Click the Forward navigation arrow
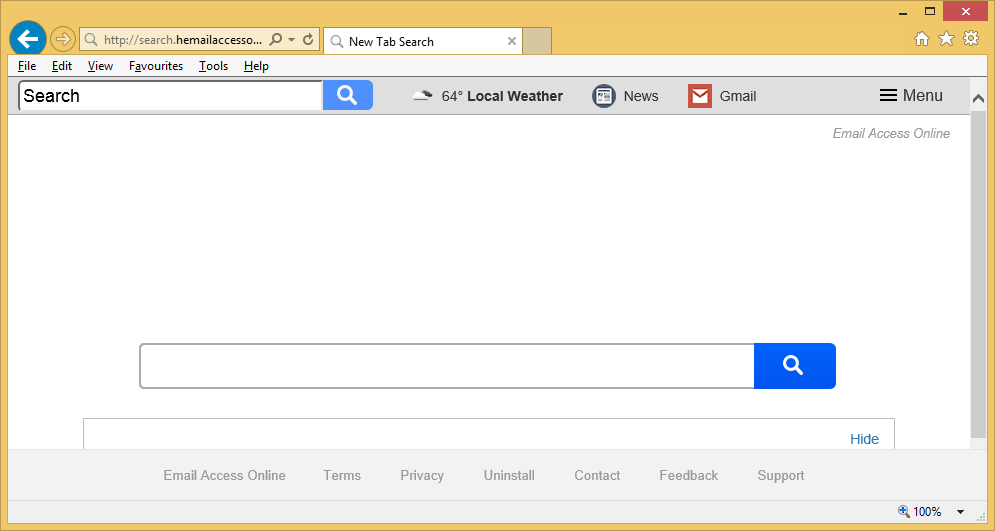 click(63, 40)
